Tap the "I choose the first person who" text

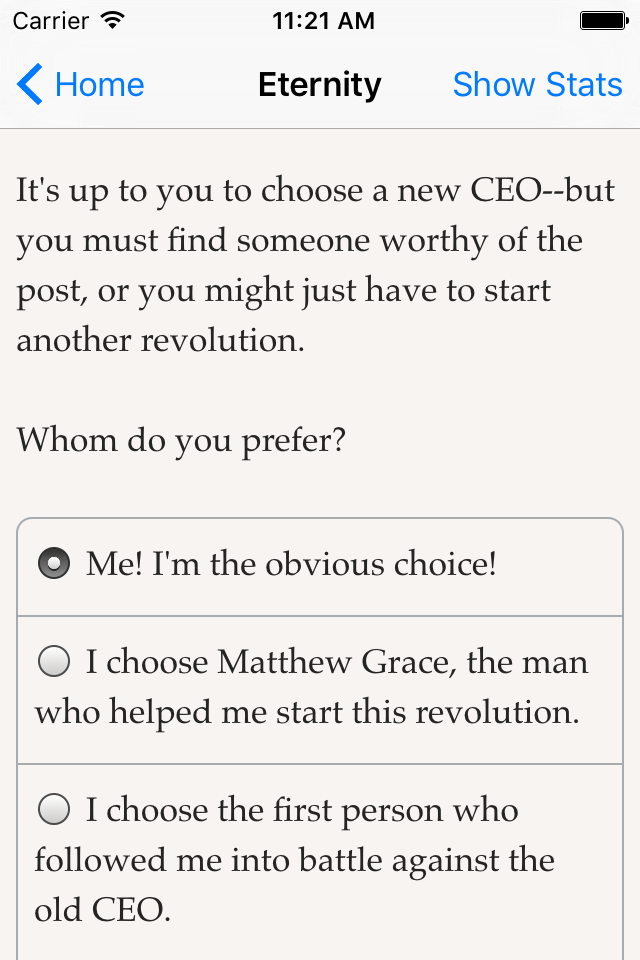[x=302, y=810]
